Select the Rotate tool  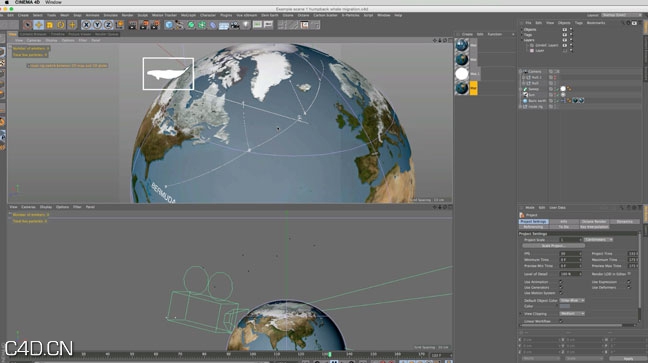[x=61, y=25]
